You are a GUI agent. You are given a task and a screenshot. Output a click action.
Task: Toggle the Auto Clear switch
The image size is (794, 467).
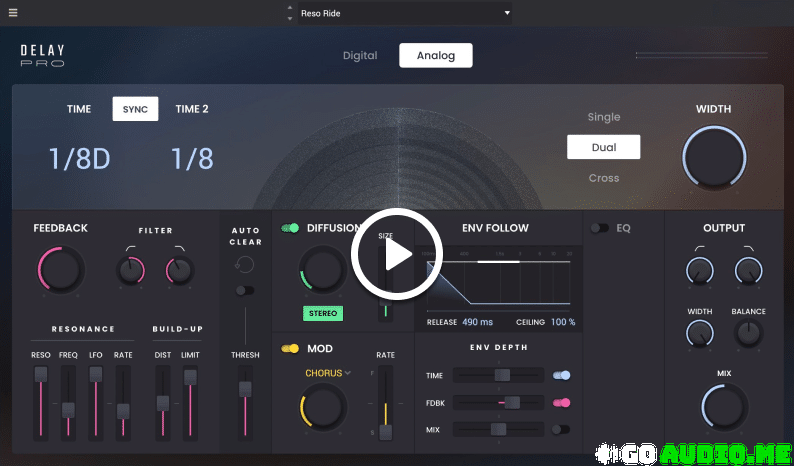pyautogui.click(x=245, y=290)
